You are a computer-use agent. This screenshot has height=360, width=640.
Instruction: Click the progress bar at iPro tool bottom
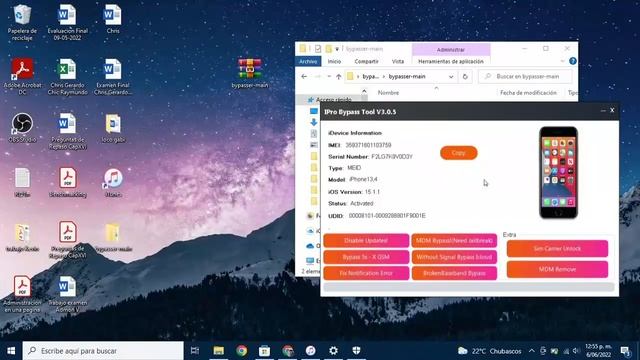(x=469, y=287)
